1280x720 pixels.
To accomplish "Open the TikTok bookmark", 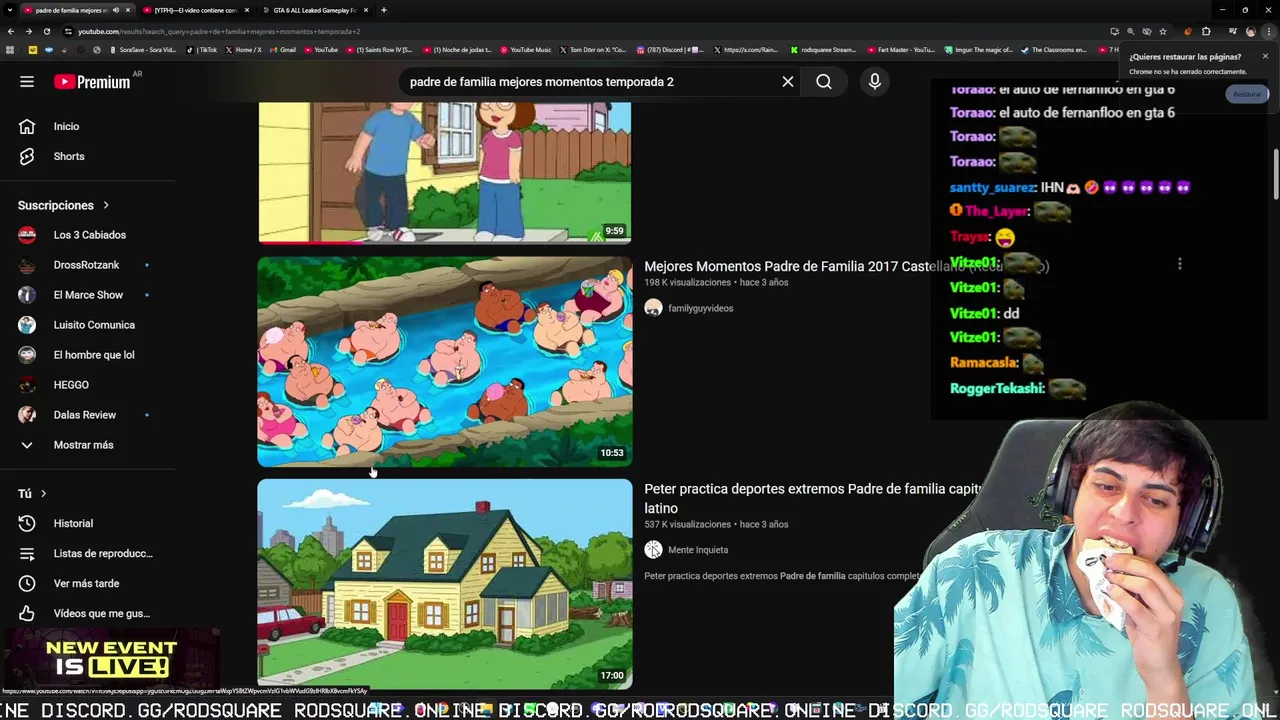I will (x=202, y=49).
